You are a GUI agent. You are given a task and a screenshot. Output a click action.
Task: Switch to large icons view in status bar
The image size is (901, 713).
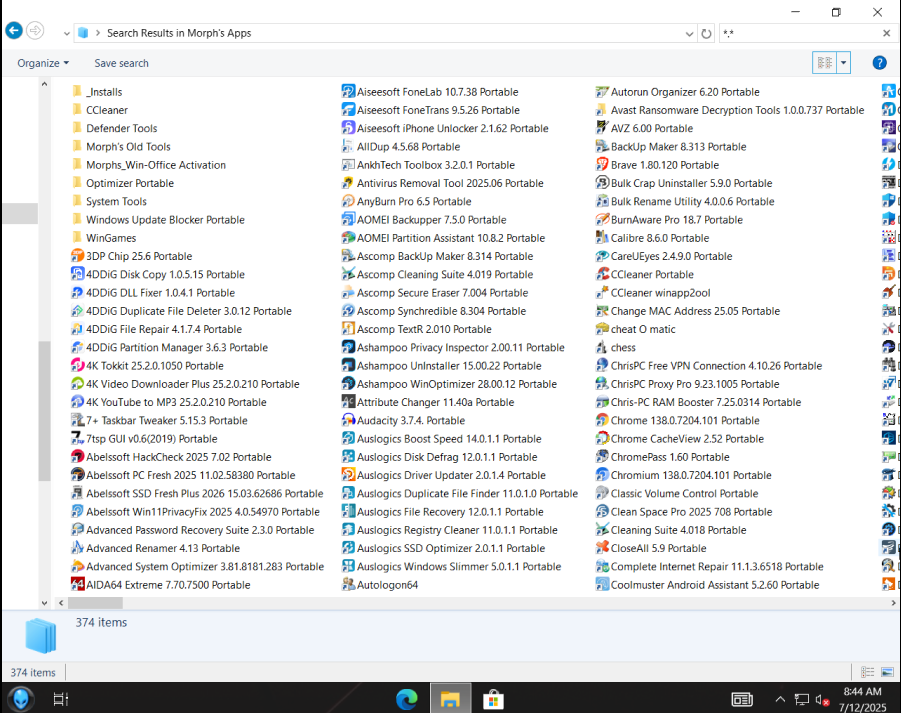pos(887,672)
